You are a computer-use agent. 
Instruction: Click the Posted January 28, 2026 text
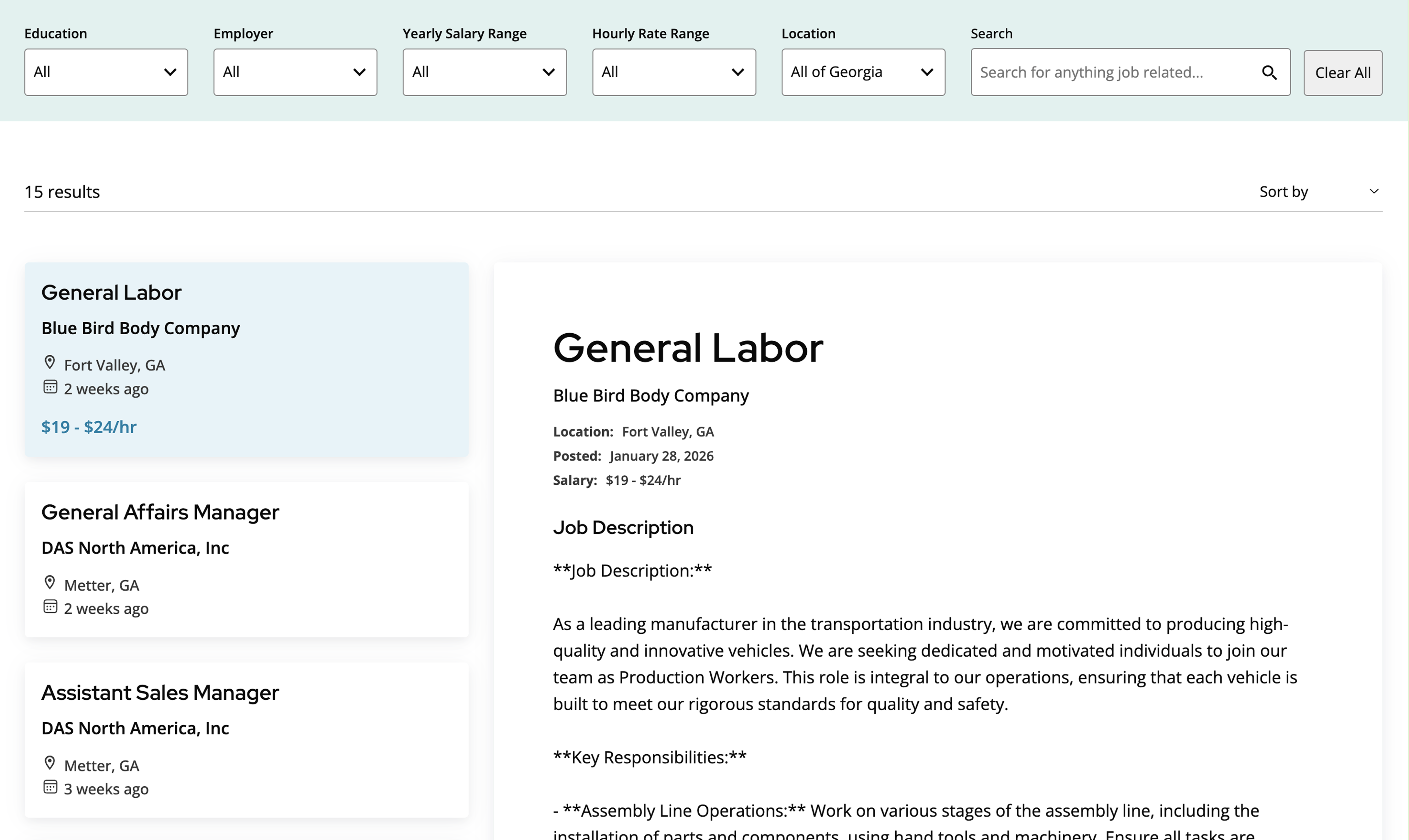coord(633,456)
